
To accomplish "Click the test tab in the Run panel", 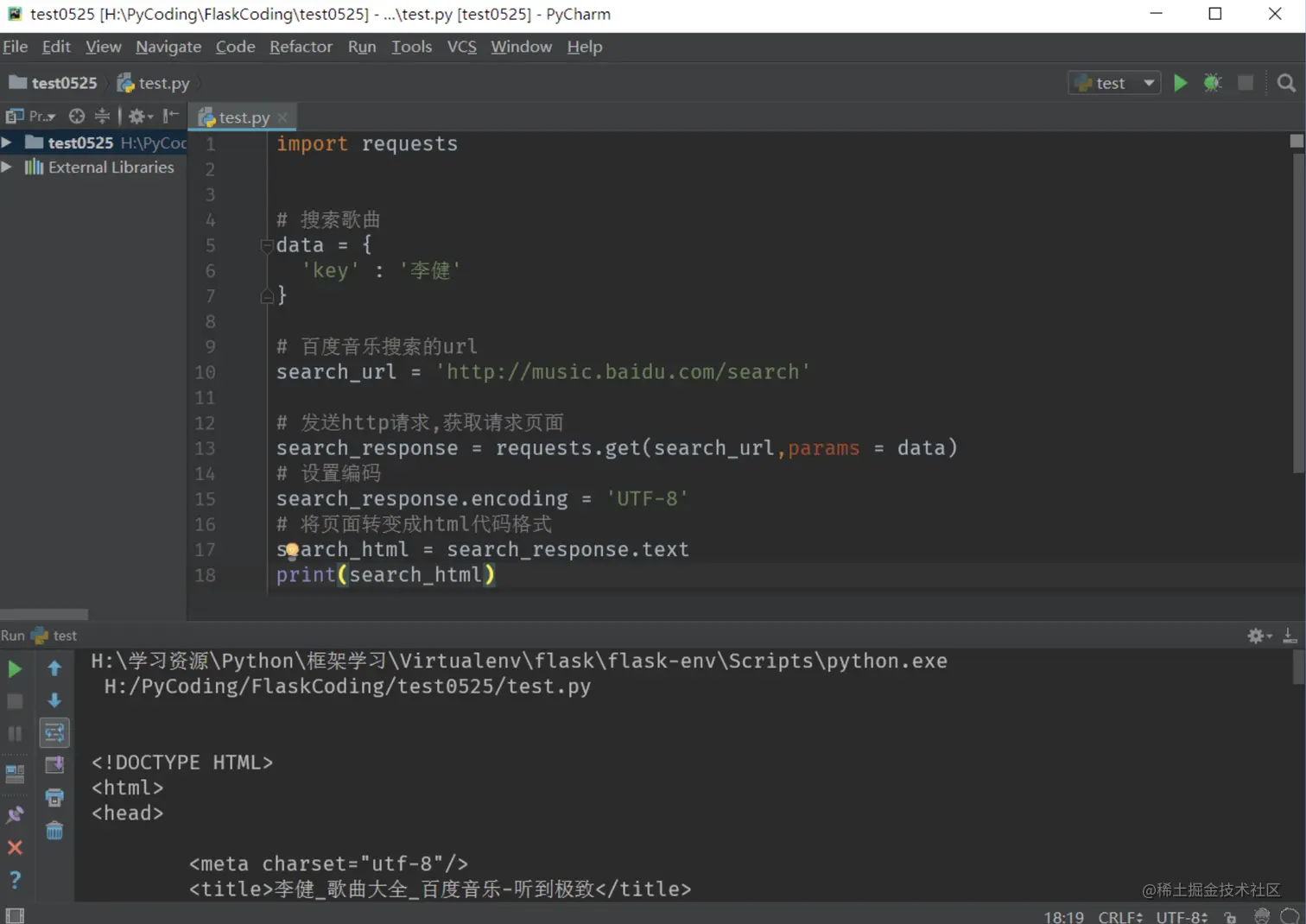I will point(54,636).
